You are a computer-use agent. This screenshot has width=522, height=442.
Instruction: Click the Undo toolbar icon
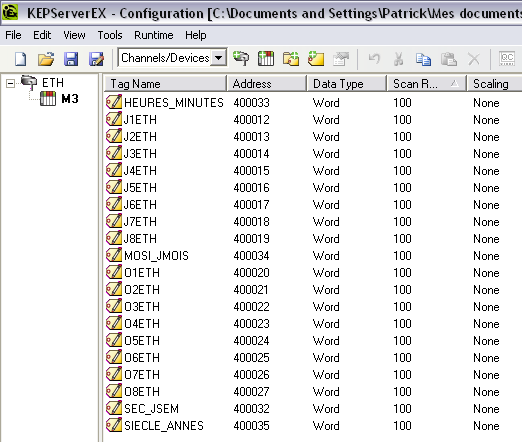374,59
